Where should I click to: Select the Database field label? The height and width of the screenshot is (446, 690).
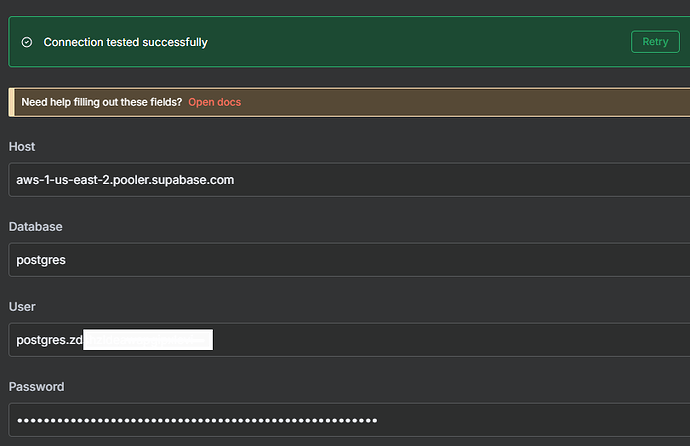34,227
